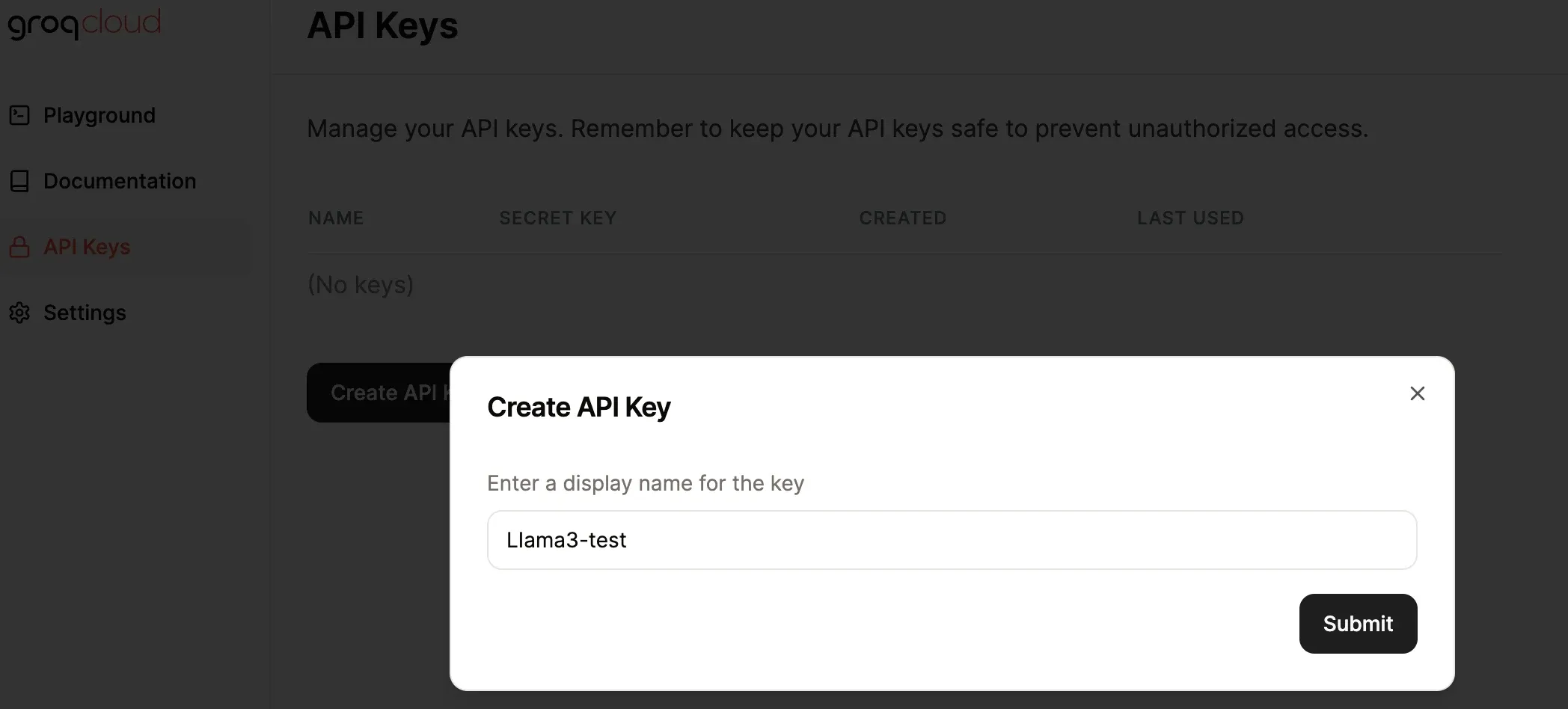The width and height of the screenshot is (1568, 709).
Task: Select the API Keys lock icon
Action: click(19, 247)
